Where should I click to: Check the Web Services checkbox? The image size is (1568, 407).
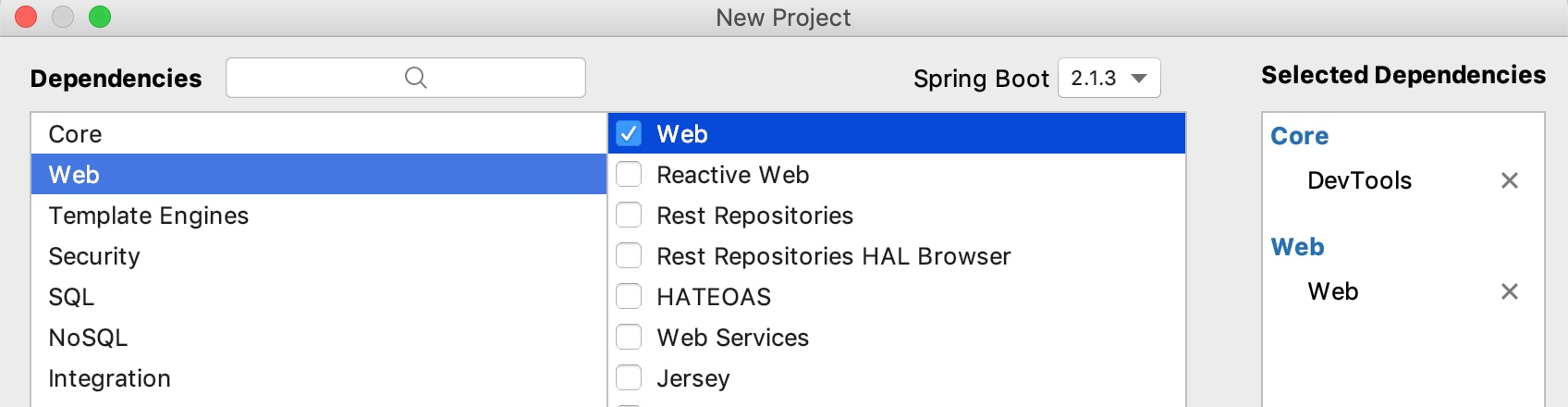point(629,338)
